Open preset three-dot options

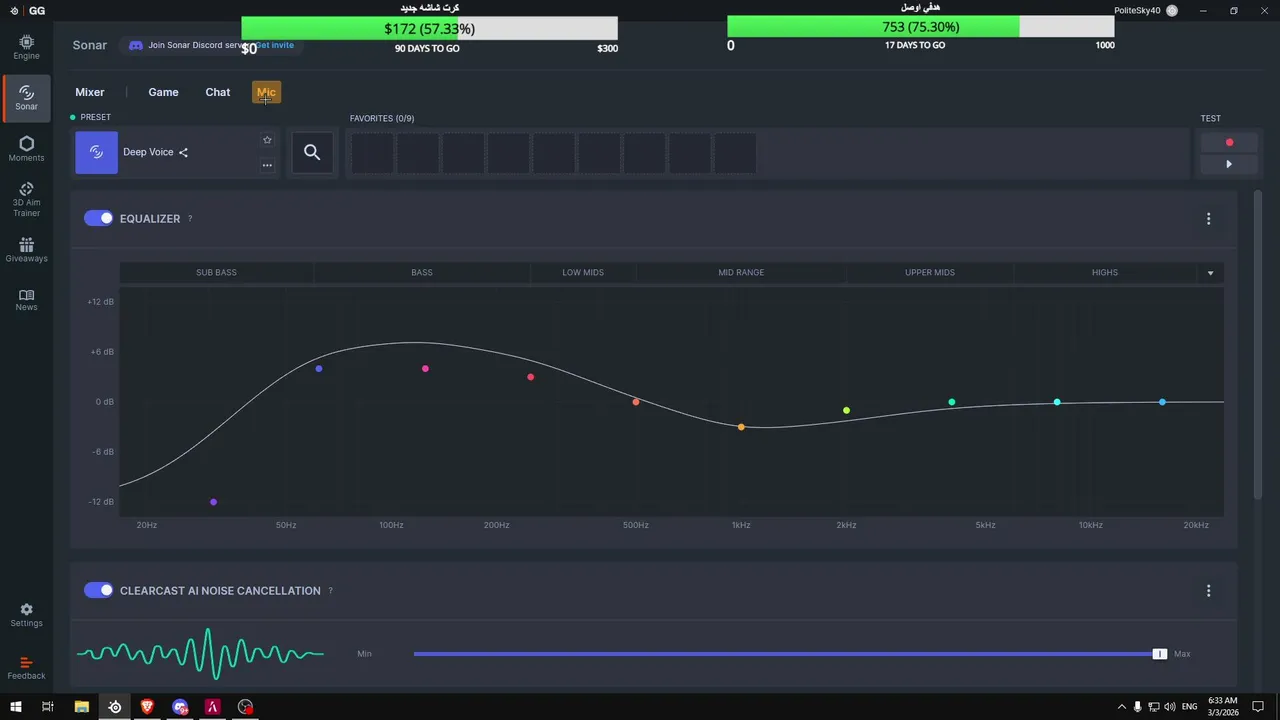[x=267, y=165]
